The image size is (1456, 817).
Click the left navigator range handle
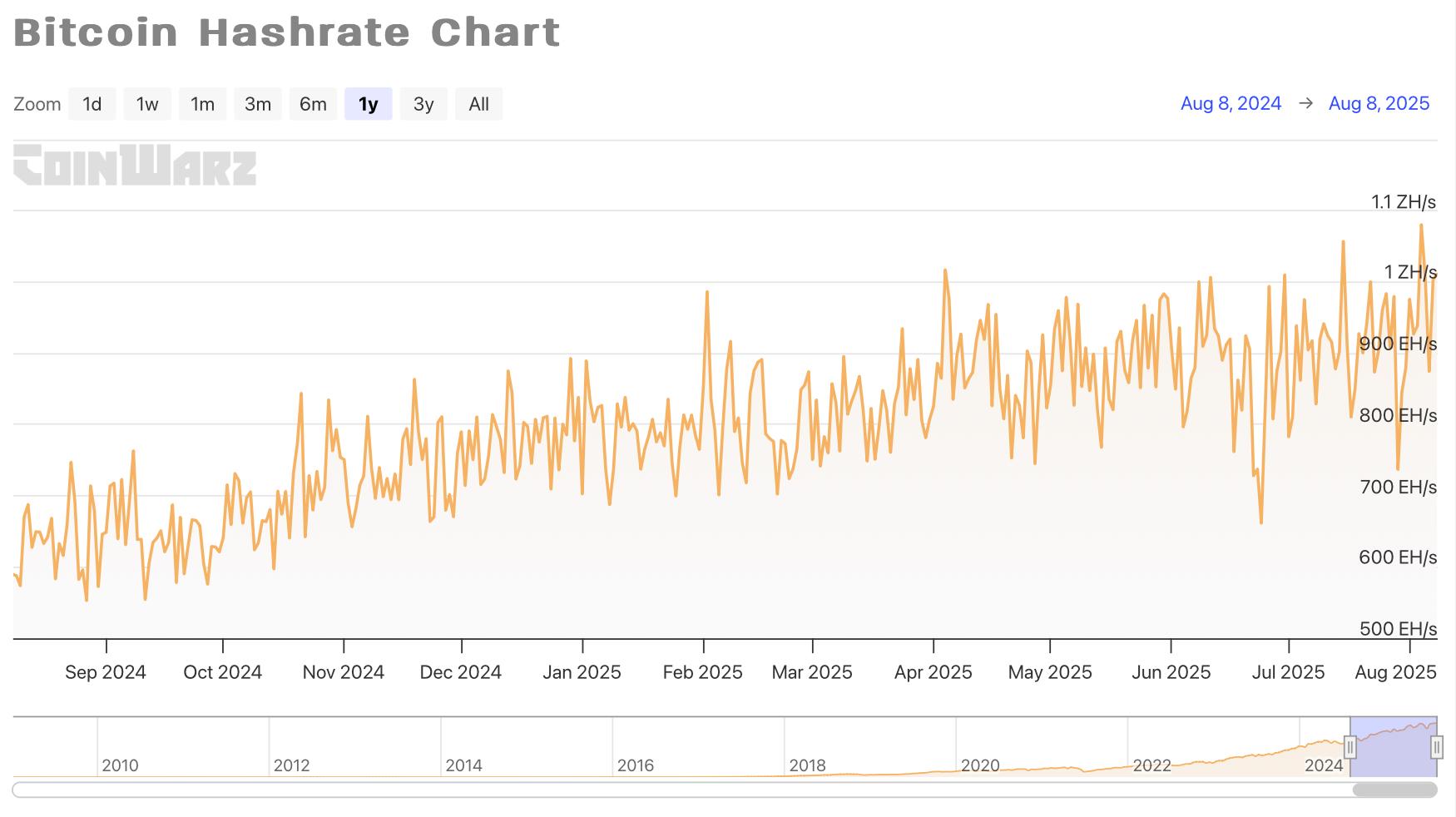point(1350,748)
